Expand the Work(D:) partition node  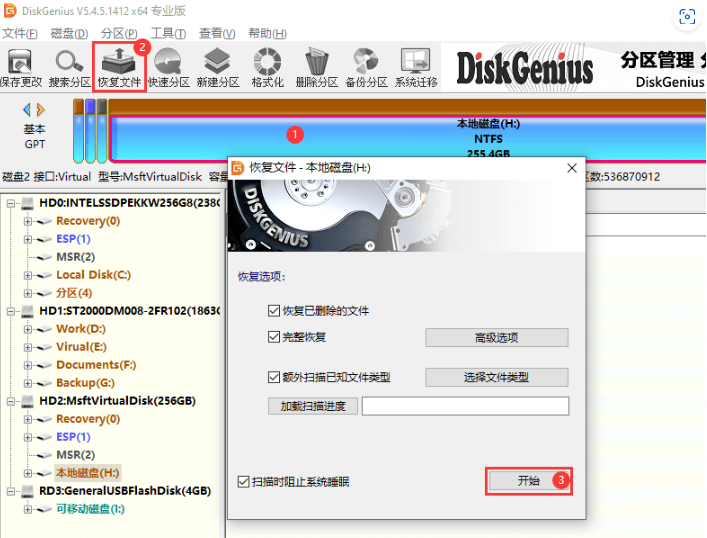click(28, 329)
